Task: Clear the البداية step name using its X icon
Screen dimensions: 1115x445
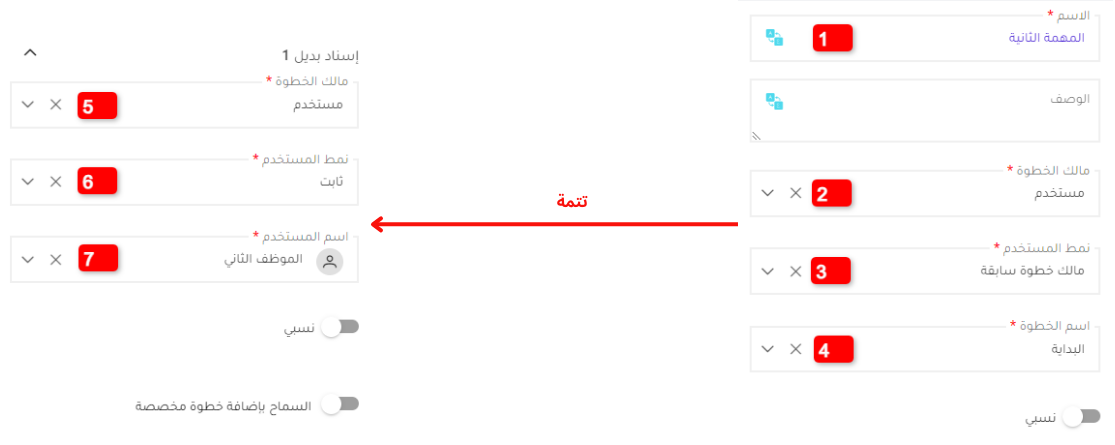Action: coord(795,349)
